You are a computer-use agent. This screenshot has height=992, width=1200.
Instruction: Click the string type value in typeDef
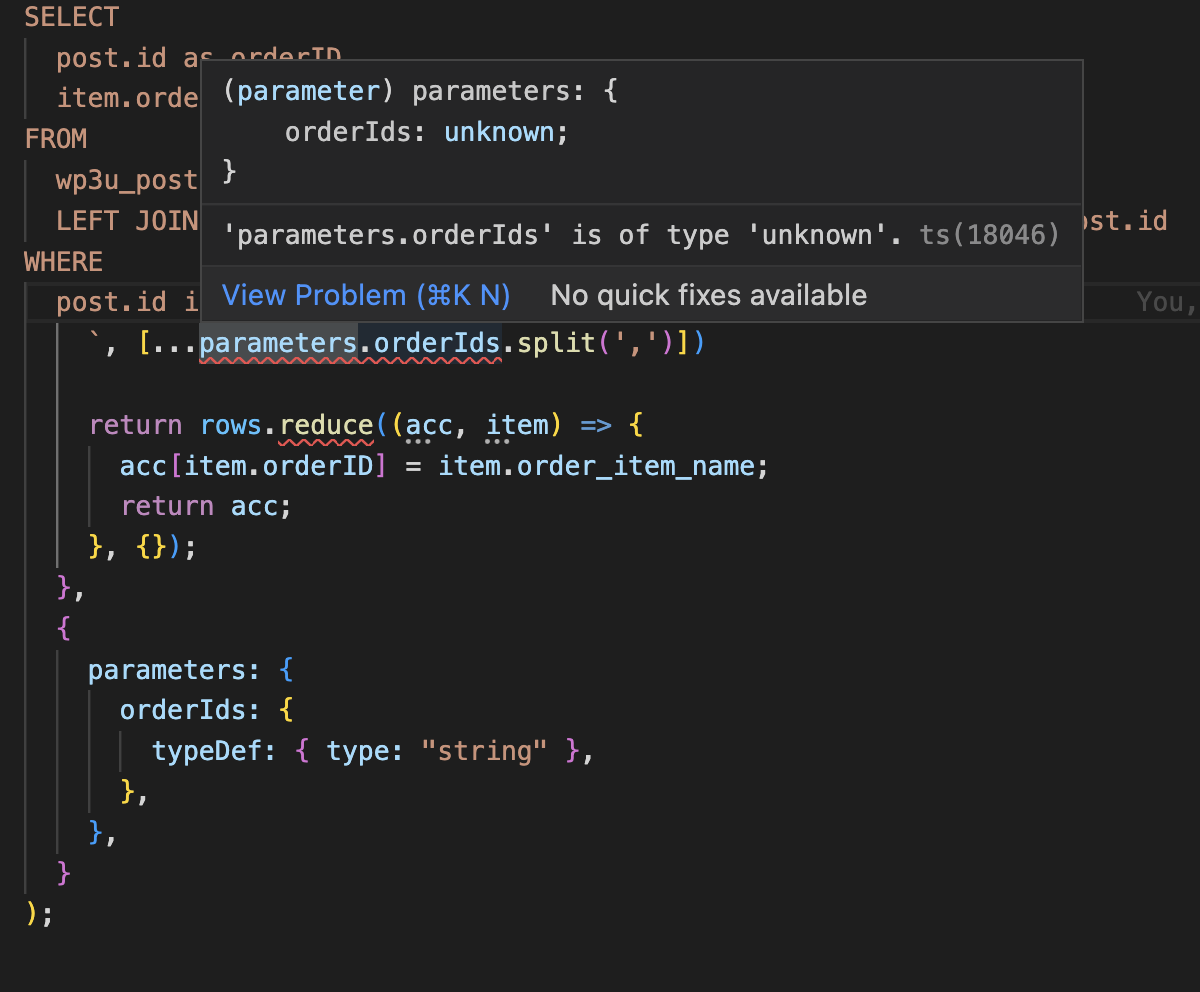click(484, 750)
